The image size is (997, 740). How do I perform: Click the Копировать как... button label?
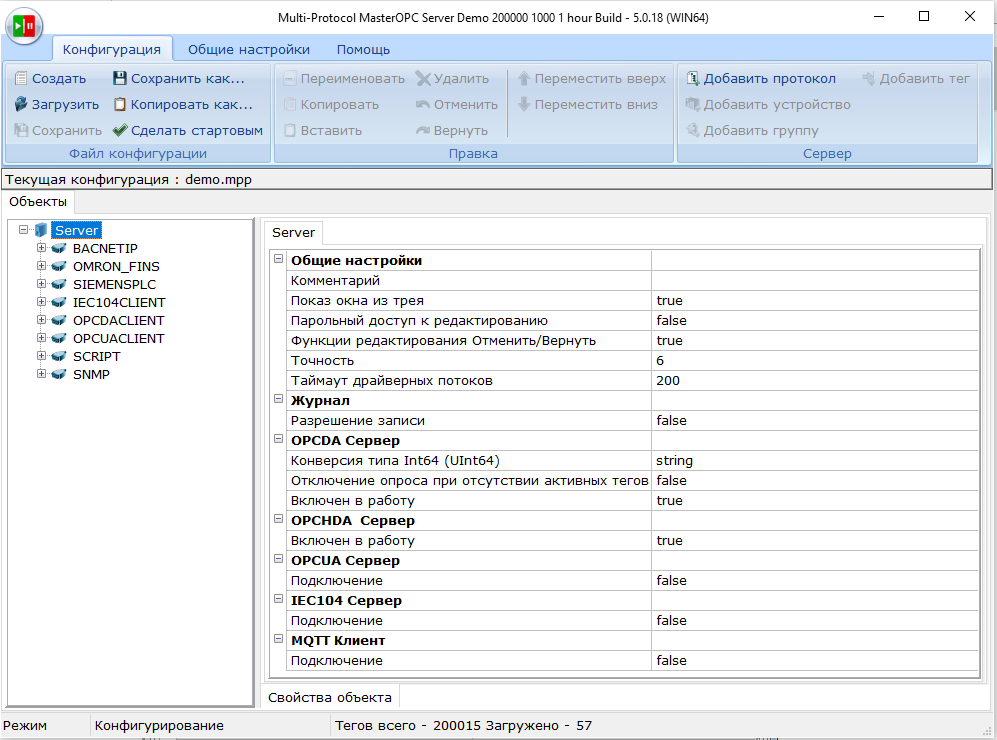tap(191, 104)
